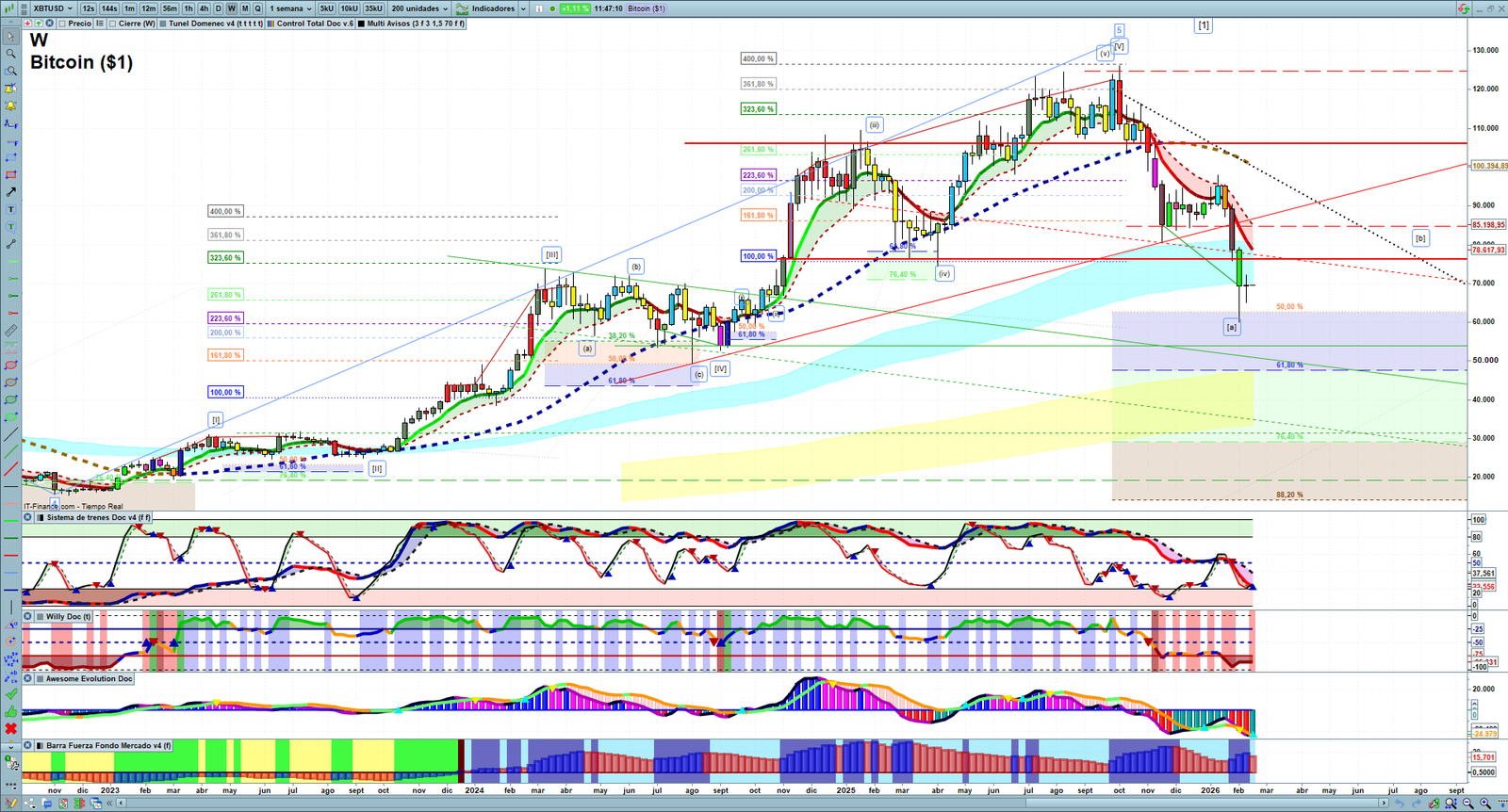Toggle the Cierre (W) checkbox
This screenshot has width=1508, height=812.
click(x=113, y=24)
